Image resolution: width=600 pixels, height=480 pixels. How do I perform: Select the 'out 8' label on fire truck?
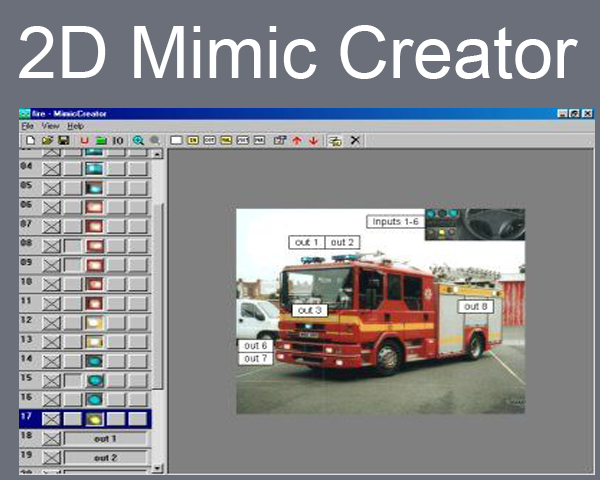click(476, 306)
